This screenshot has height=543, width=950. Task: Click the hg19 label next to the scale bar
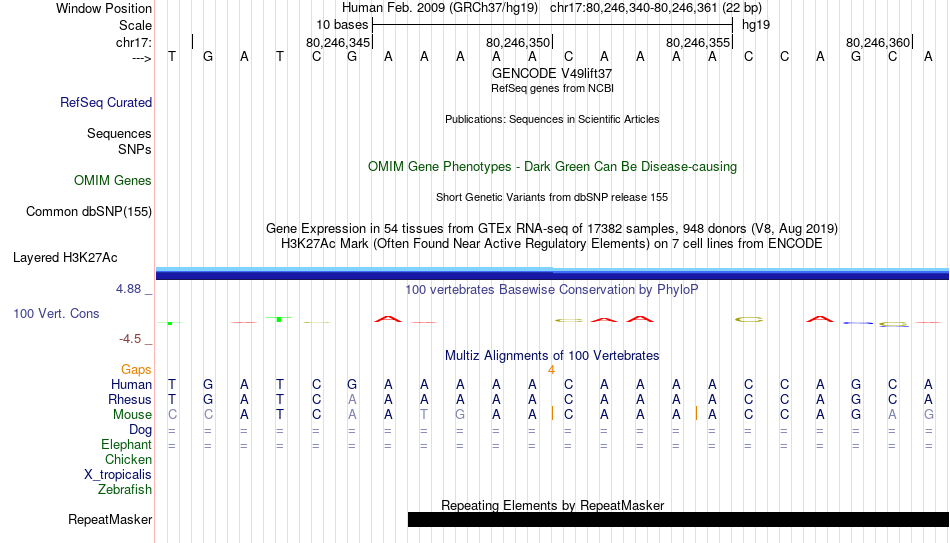tap(756, 25)
